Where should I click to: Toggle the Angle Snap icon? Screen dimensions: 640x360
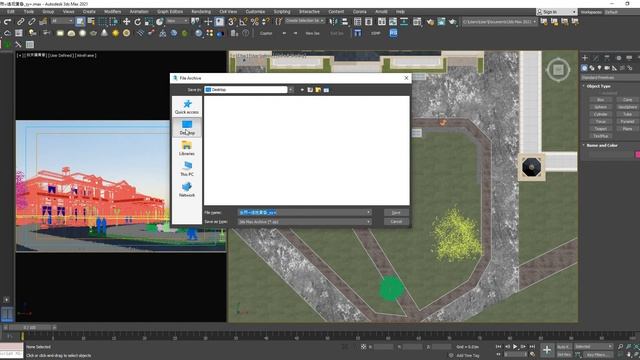[x=243, y=22]
